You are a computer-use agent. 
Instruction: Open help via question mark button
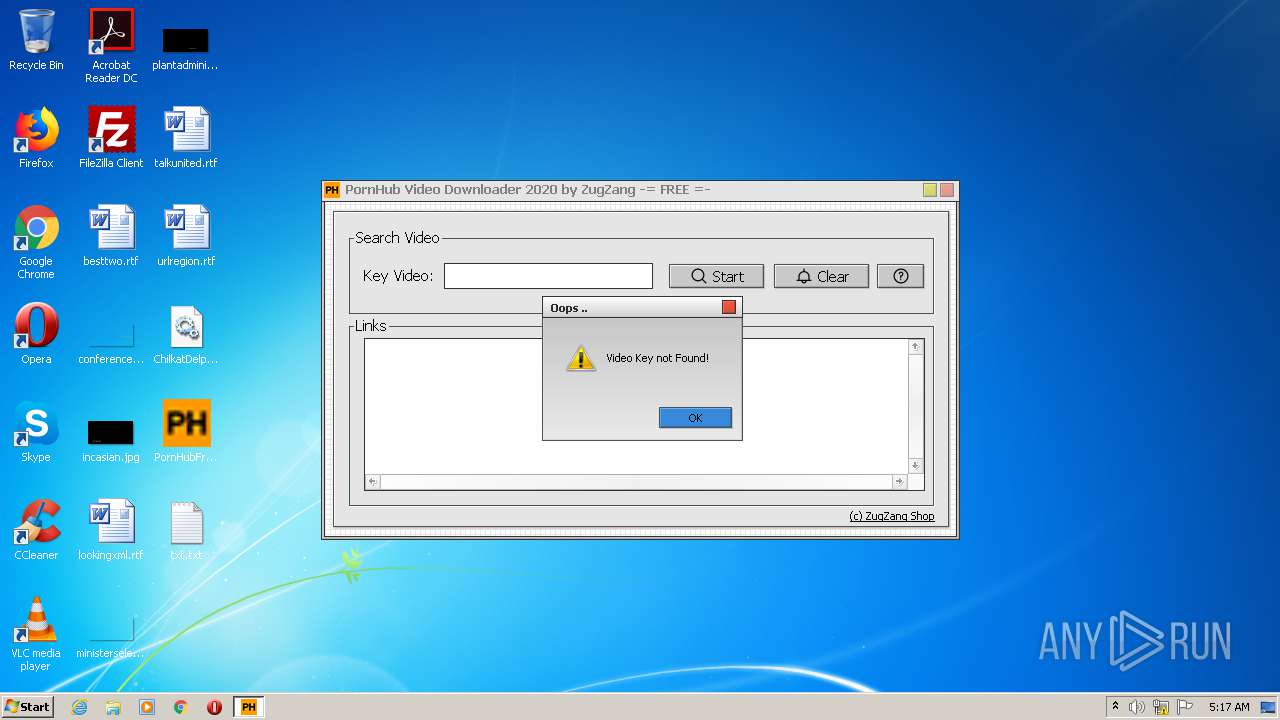[900, 277]
